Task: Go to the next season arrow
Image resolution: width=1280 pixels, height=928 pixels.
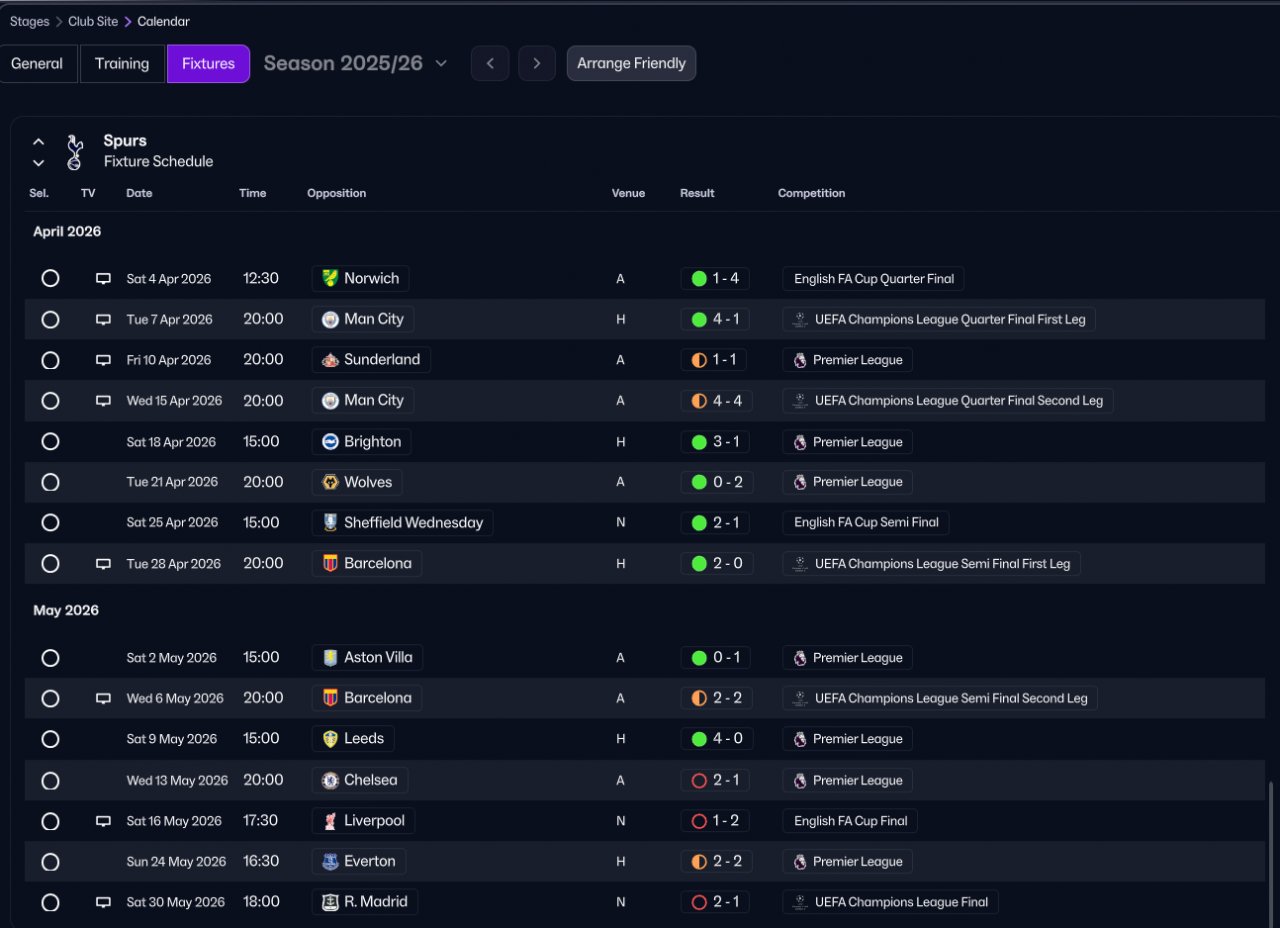Action: pos(537,63)
